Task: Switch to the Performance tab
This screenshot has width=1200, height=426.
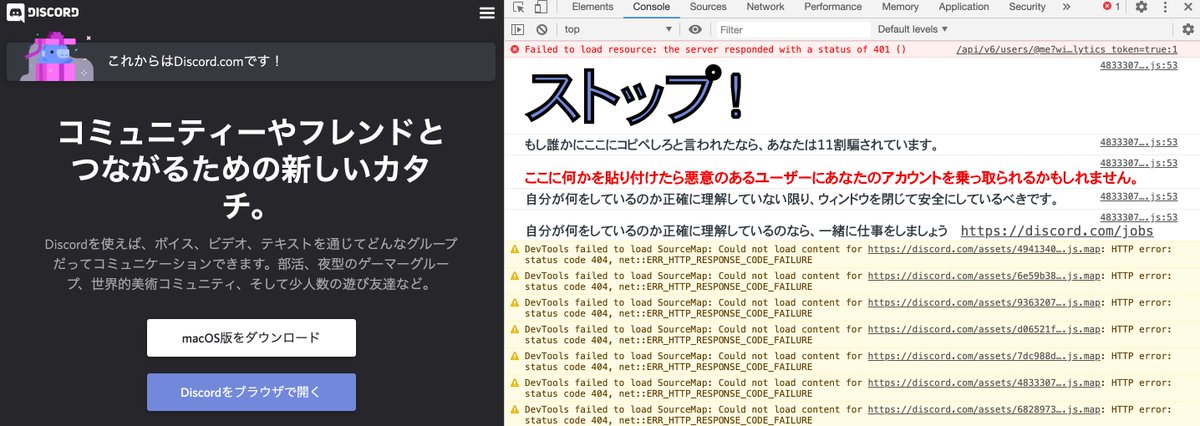Action: (833, 7)
